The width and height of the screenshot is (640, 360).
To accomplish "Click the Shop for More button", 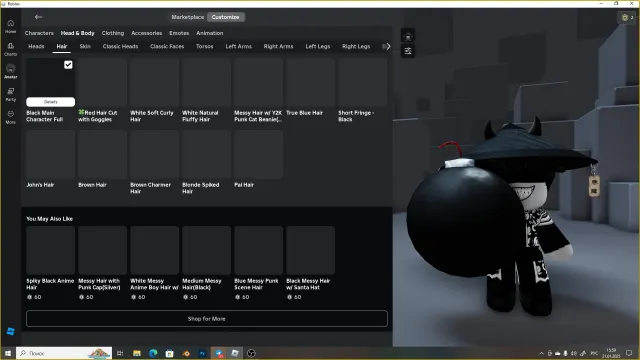I will (207, 319).
